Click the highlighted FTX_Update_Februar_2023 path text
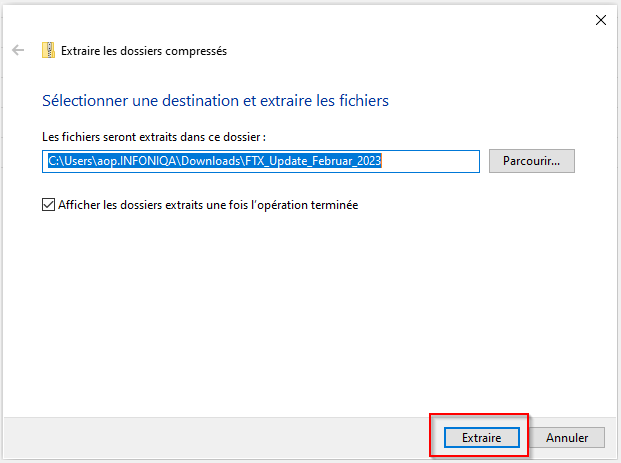 pyautogui.click(x=313, y=161)
